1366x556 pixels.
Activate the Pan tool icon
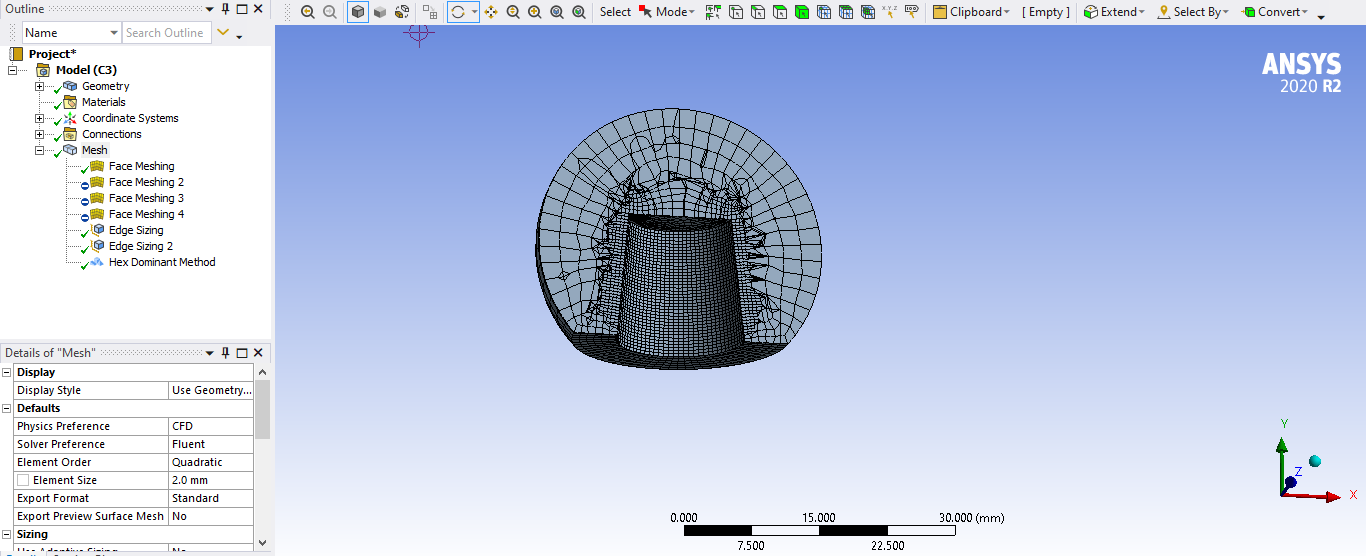(x=491, y=12)
